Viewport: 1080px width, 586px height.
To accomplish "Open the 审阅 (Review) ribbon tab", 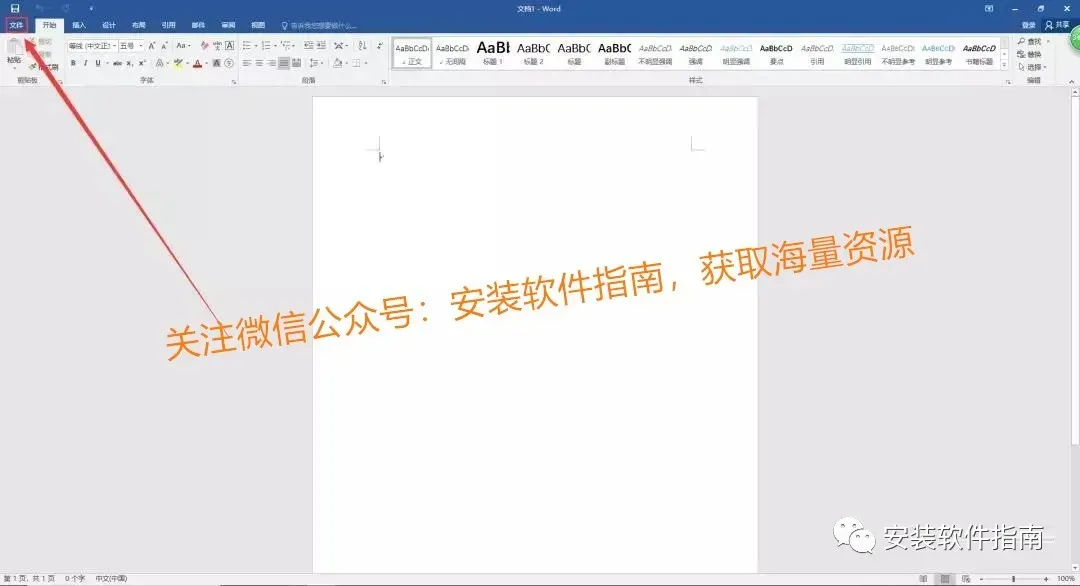I will click(228, 25).
